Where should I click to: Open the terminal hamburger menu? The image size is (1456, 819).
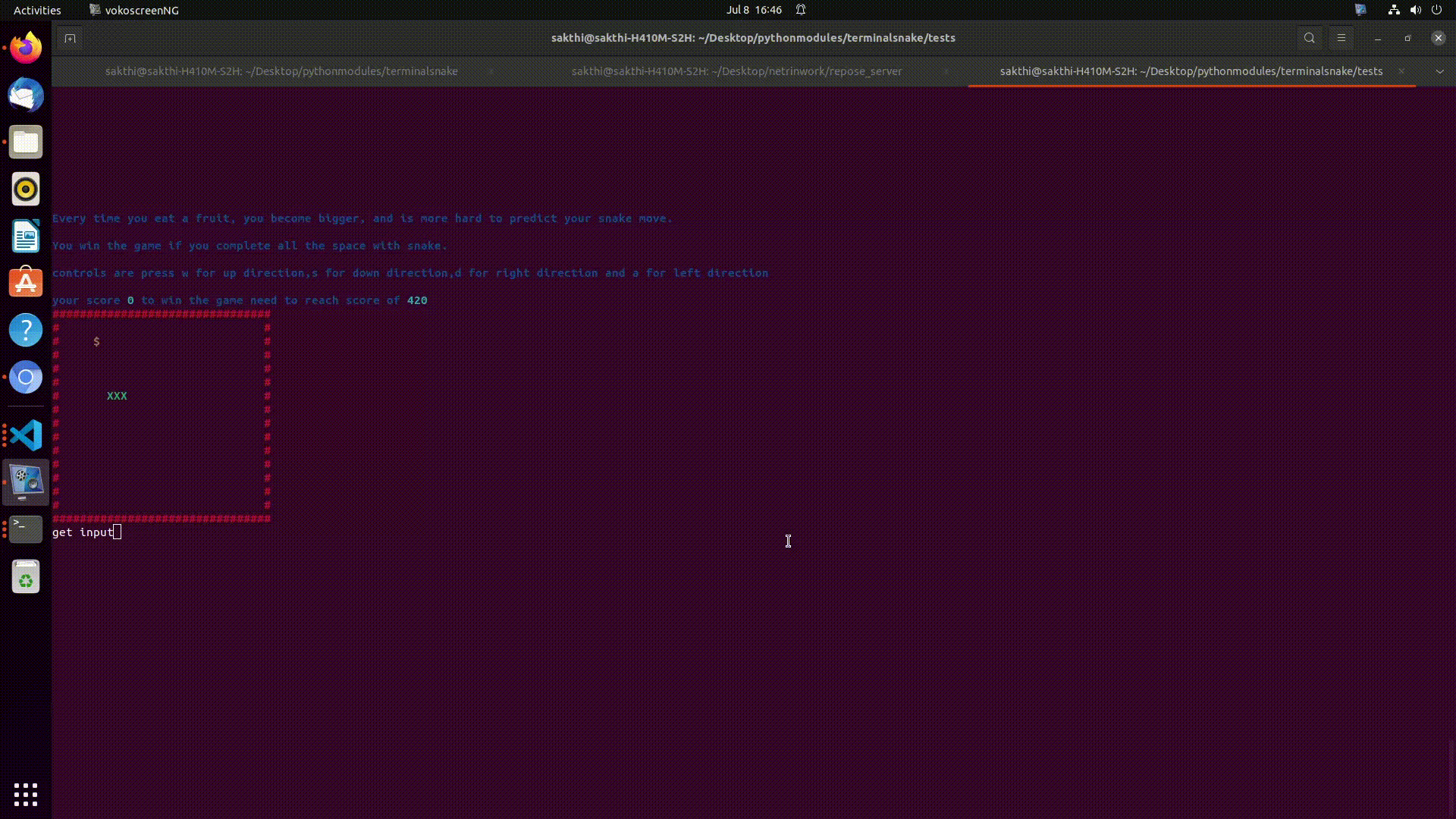tap(1341, 38)
